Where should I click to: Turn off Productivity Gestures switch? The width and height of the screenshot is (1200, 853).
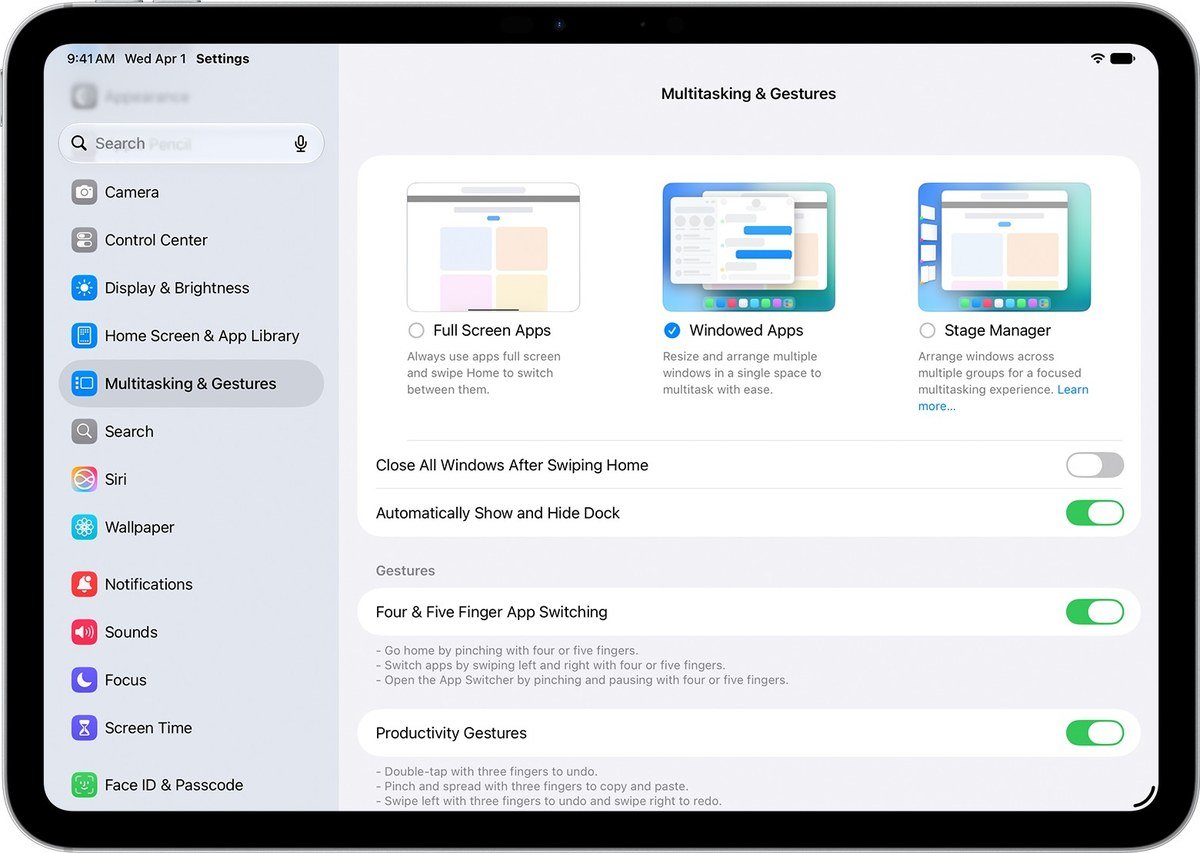click(1095, 733)
